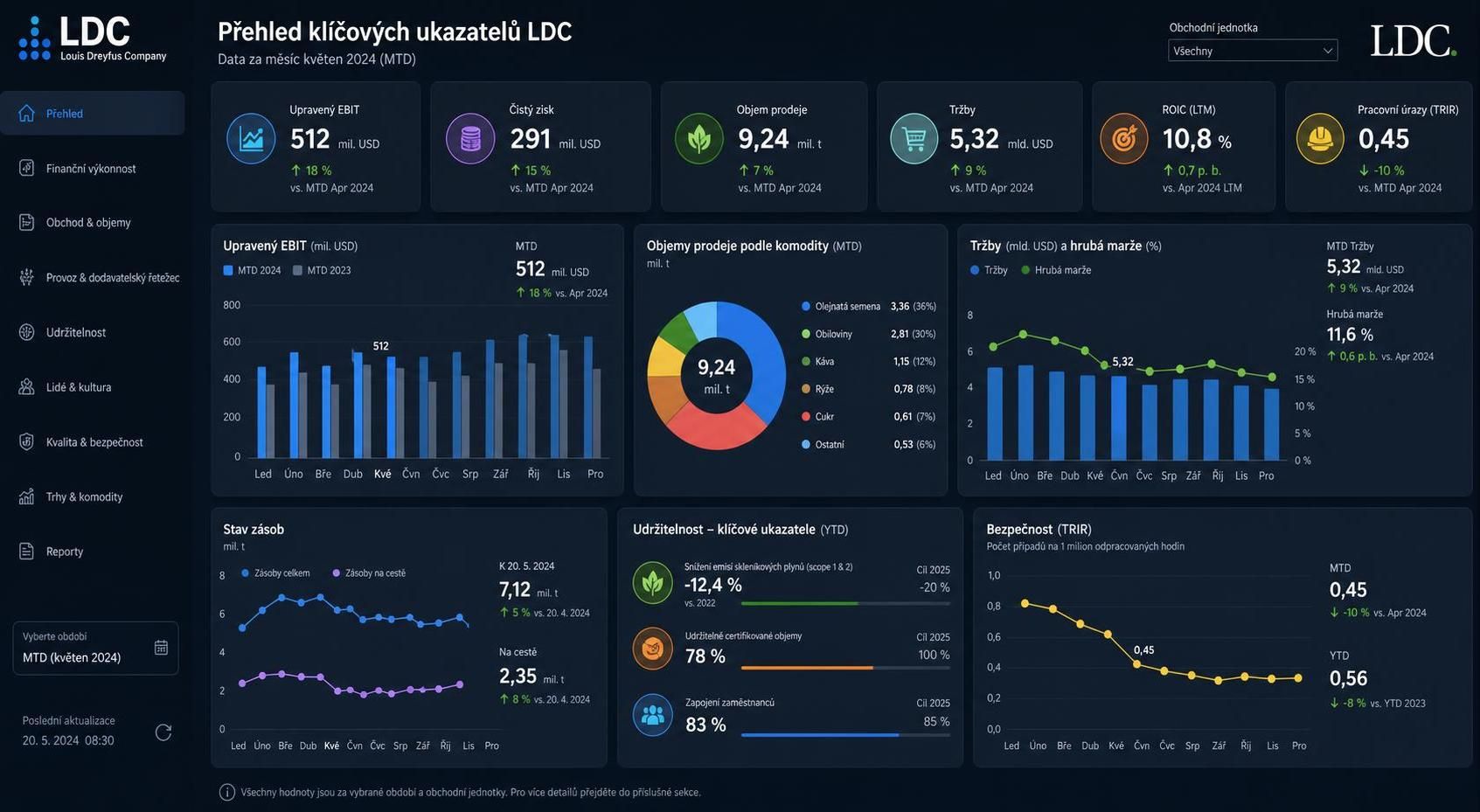Toggle MTD 2023 series in EBIT legend

pyautogui.click(x=322, y=271)
